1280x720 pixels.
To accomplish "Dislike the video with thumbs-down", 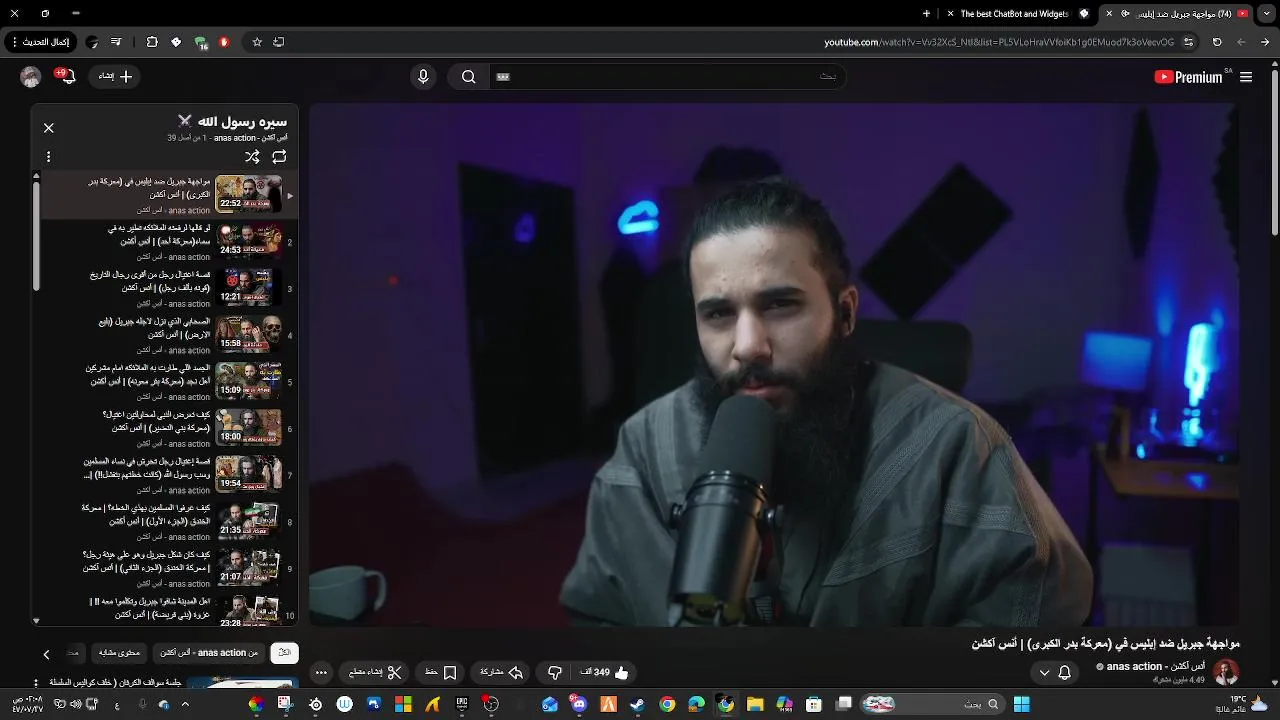I will click(555, 672).
